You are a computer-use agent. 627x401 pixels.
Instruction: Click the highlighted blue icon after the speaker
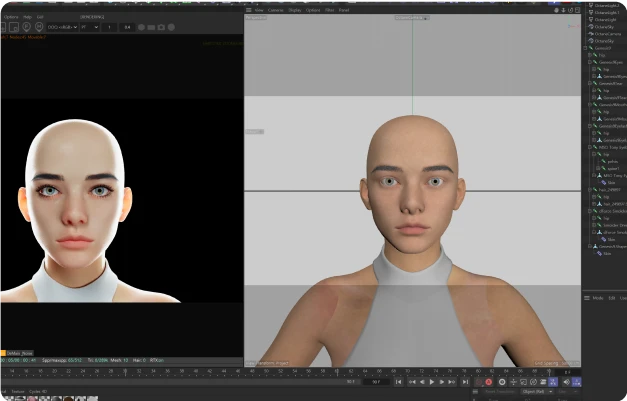[577, 382]
